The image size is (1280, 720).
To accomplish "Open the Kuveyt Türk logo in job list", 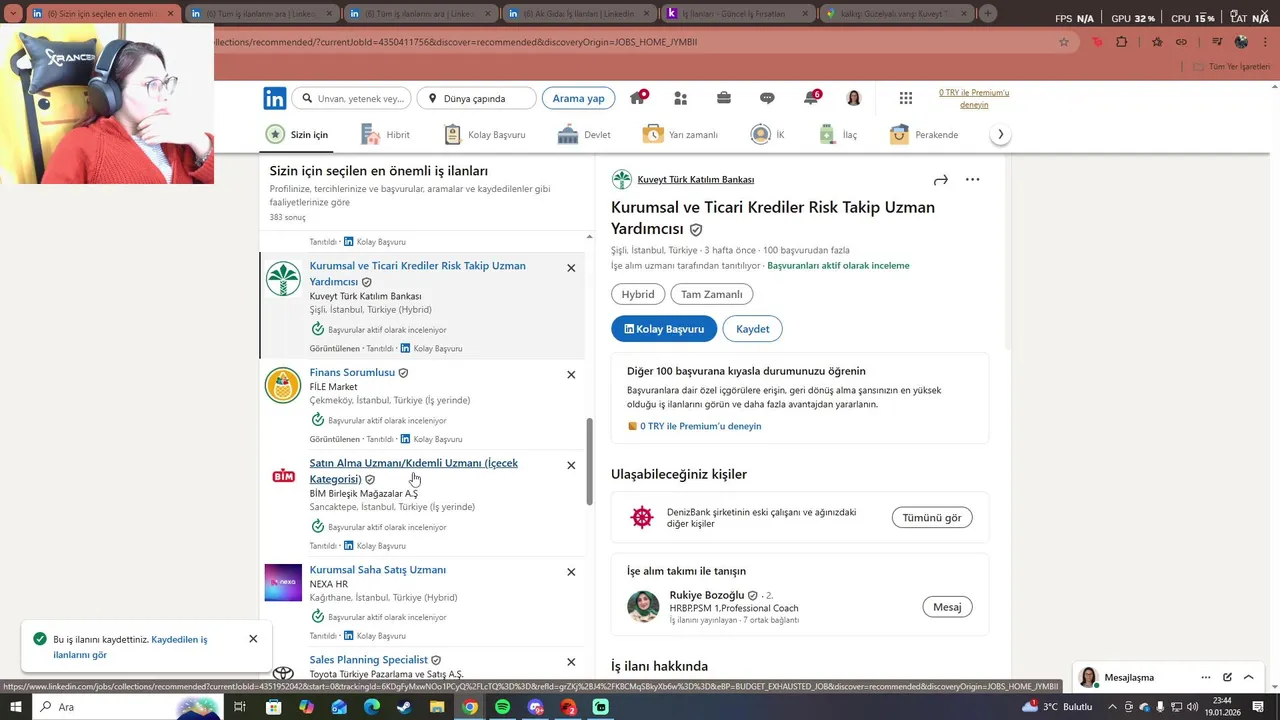I will click(x=283, y=279).
